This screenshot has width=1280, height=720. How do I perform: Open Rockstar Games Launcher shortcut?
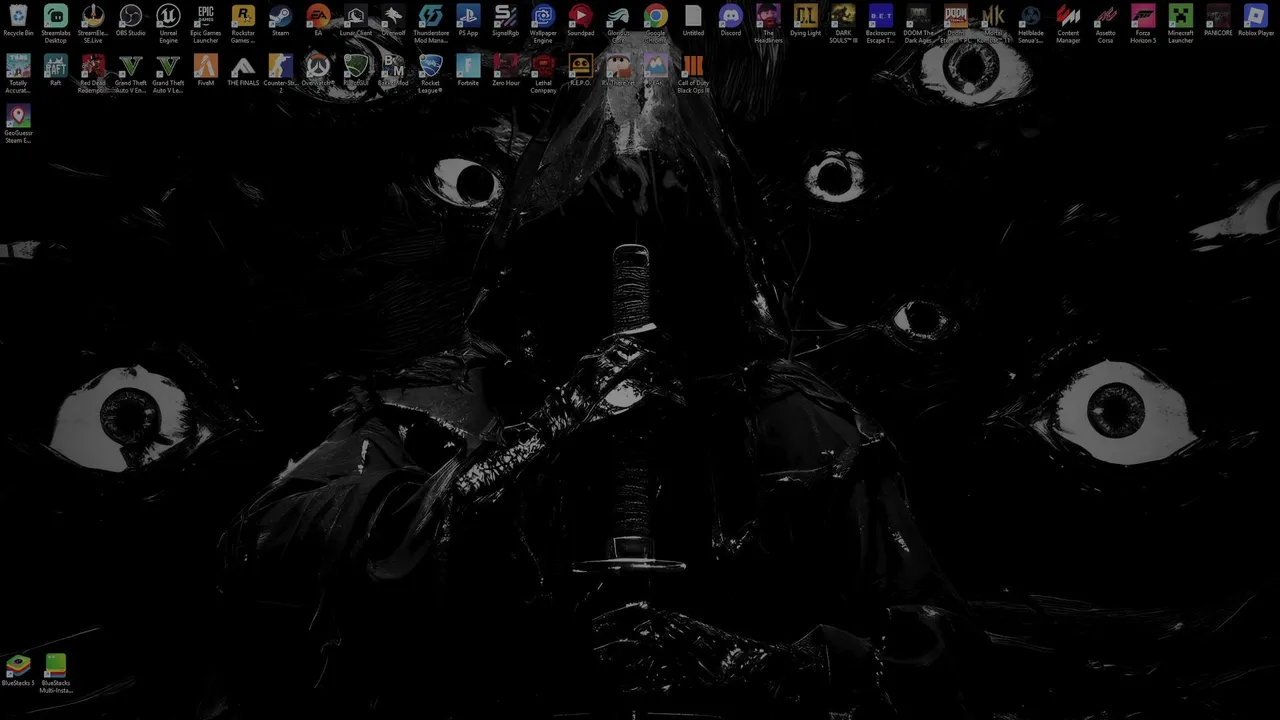(x=243, y=24)
